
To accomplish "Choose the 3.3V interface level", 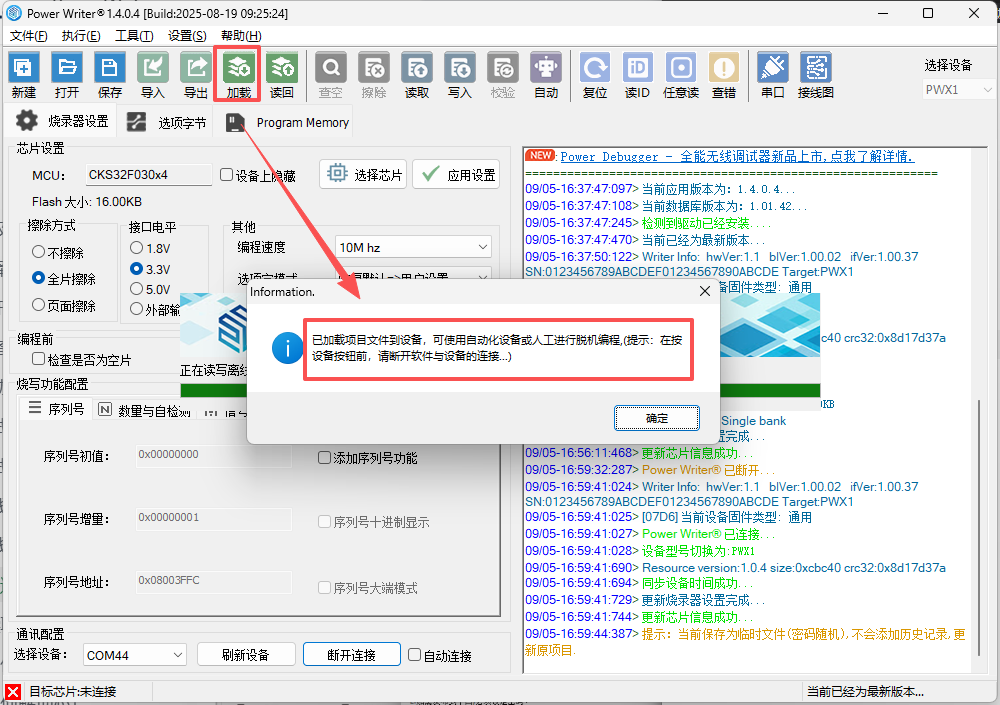I will tap(136, 269).
